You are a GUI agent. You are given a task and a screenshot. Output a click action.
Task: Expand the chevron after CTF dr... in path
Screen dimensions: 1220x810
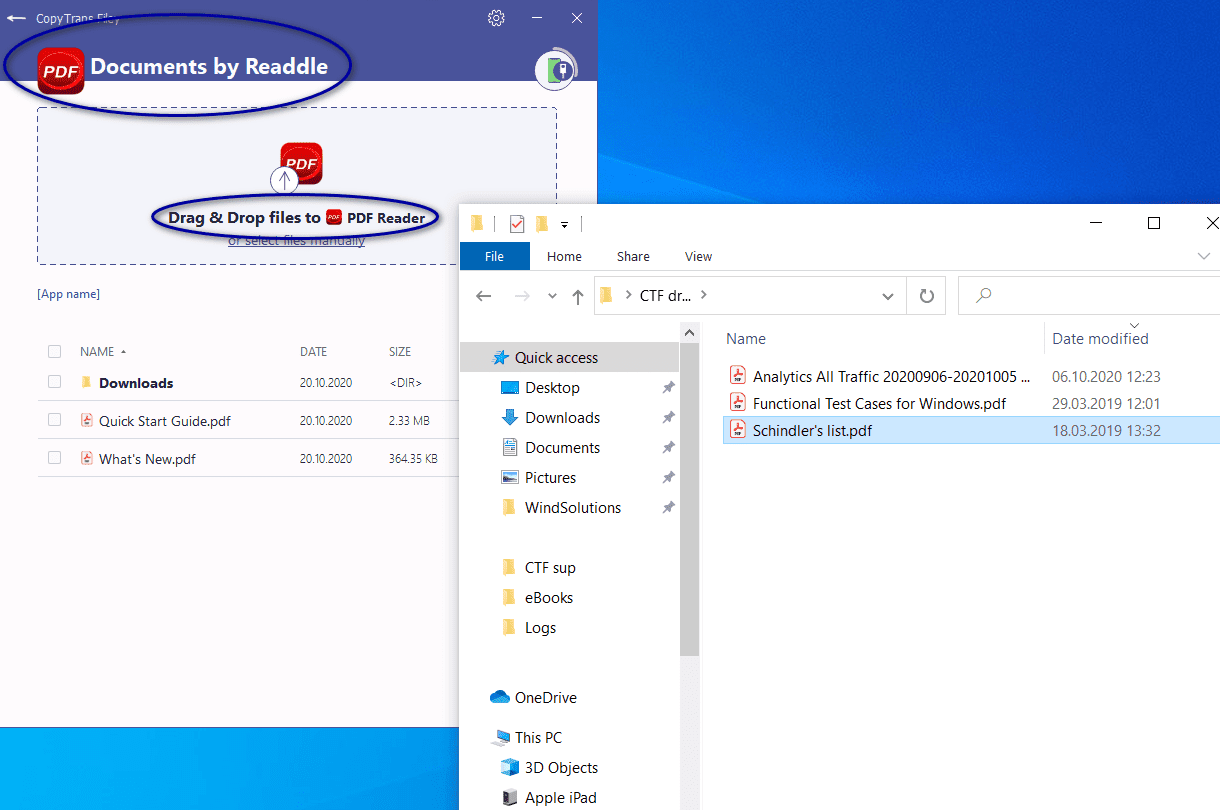(x=703, y=295)
